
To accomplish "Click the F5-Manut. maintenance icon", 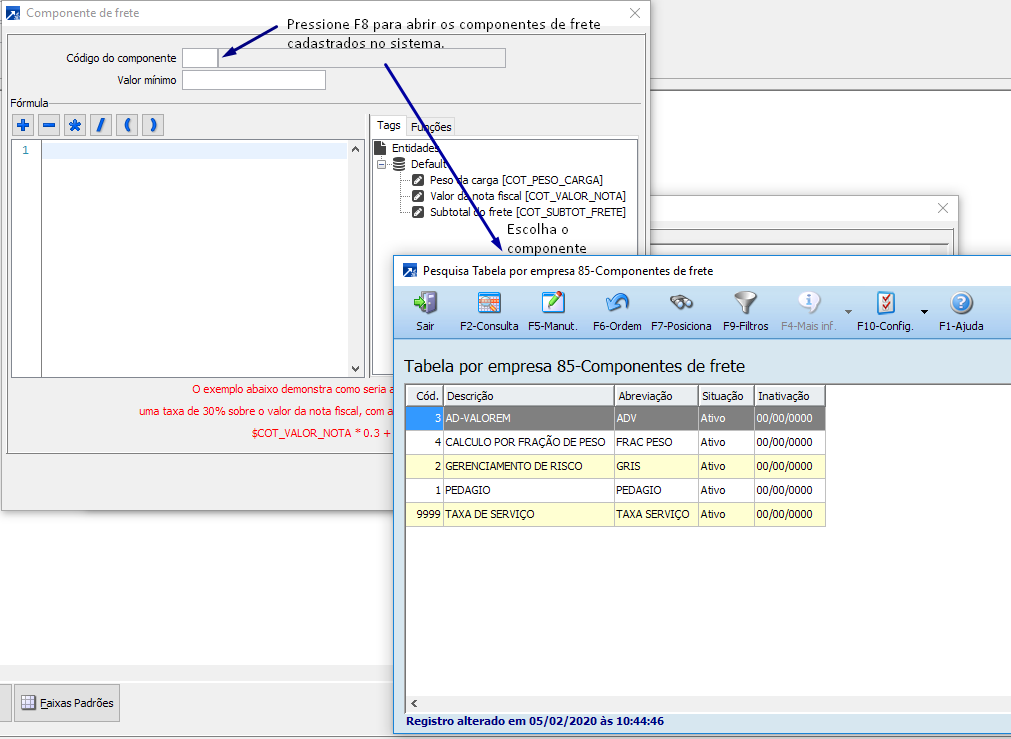I will pyautogui.click(x=553, y=304).
